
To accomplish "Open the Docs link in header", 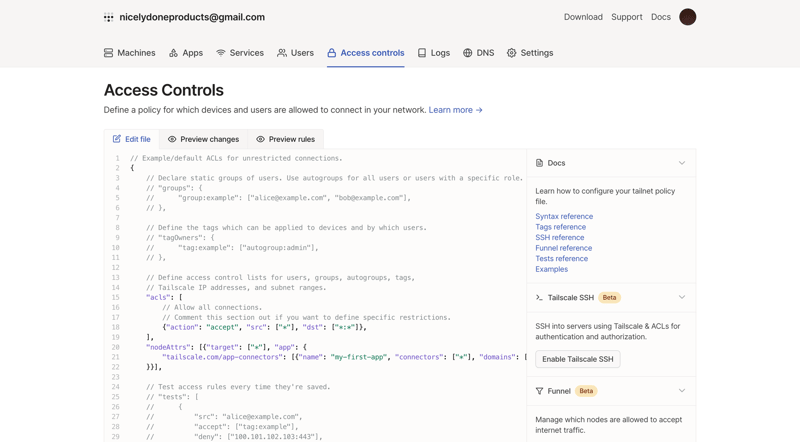I will coord(661,17).
